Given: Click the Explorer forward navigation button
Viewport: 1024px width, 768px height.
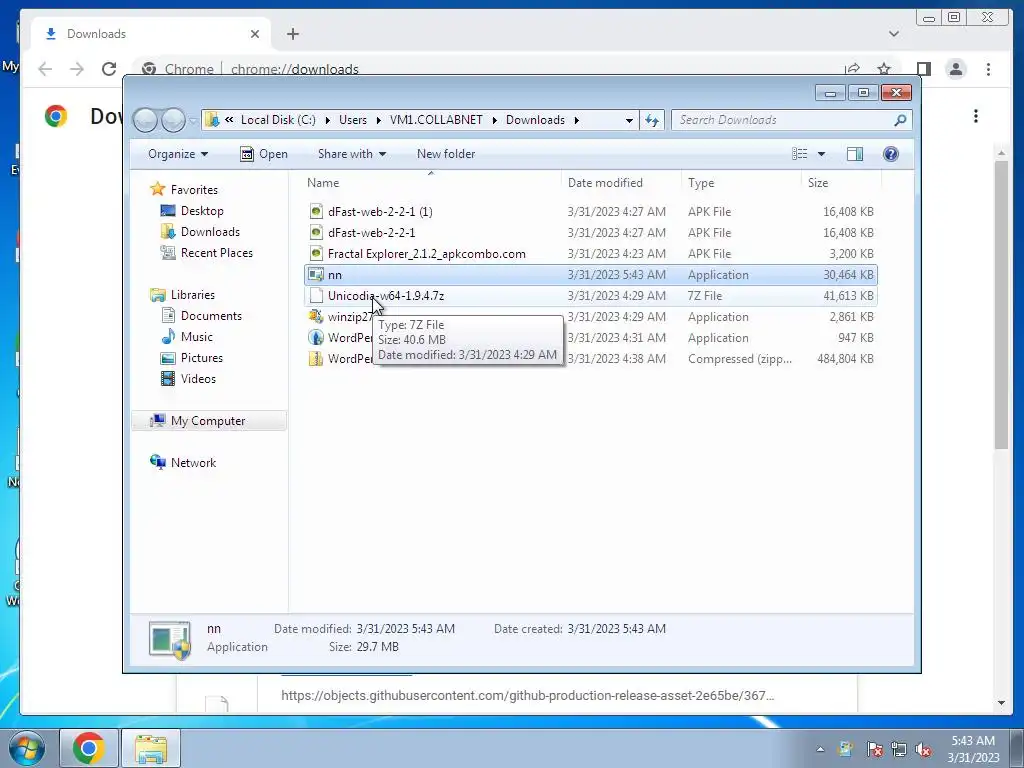Looking at the screenshot, I should tap(173, 120).
